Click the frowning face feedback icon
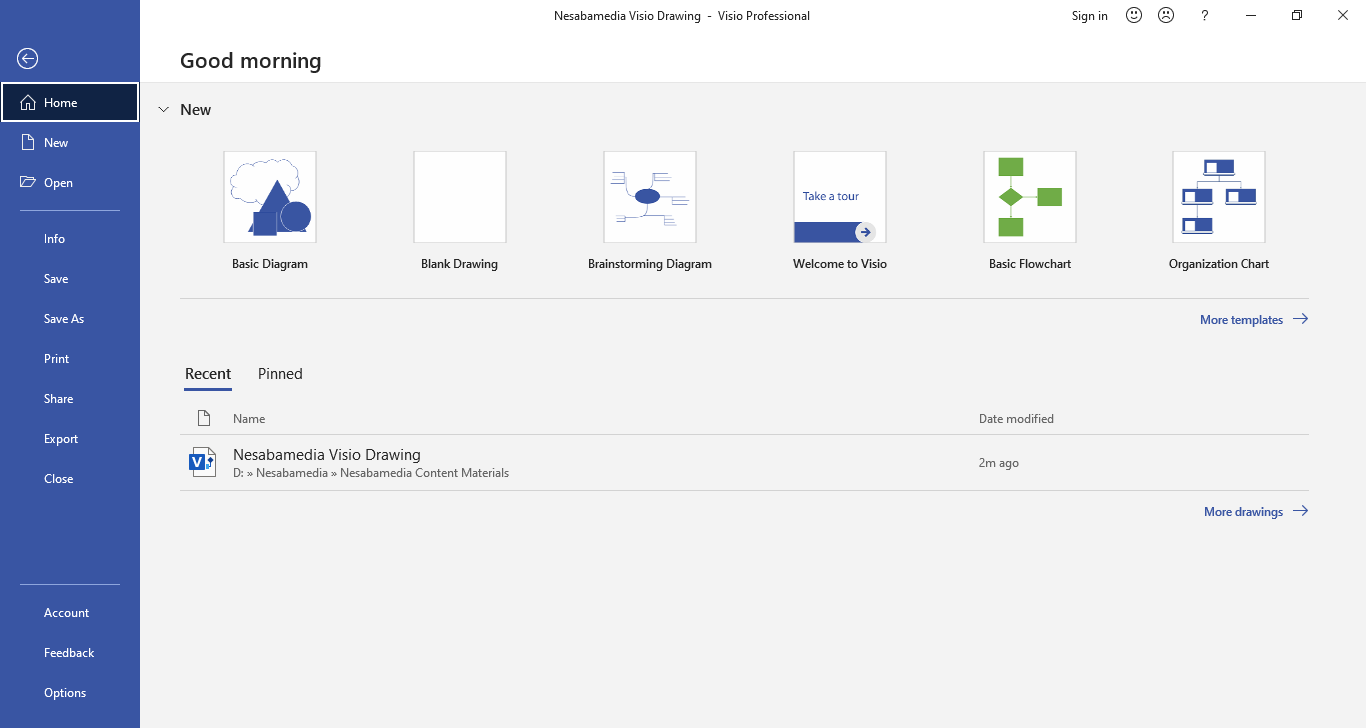The image size is (1366, 728). pyautogui.click(x=1165, y=16)
